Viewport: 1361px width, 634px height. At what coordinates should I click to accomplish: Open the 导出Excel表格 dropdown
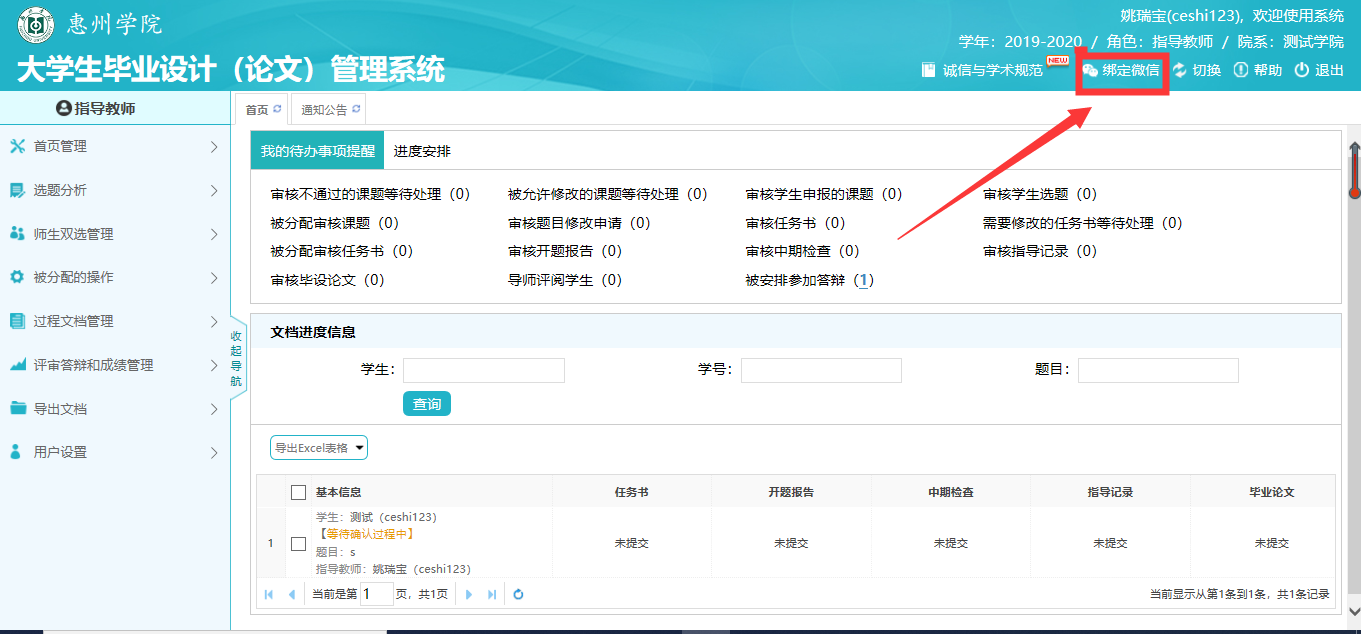pyautogui.click(x=319, y=448)
